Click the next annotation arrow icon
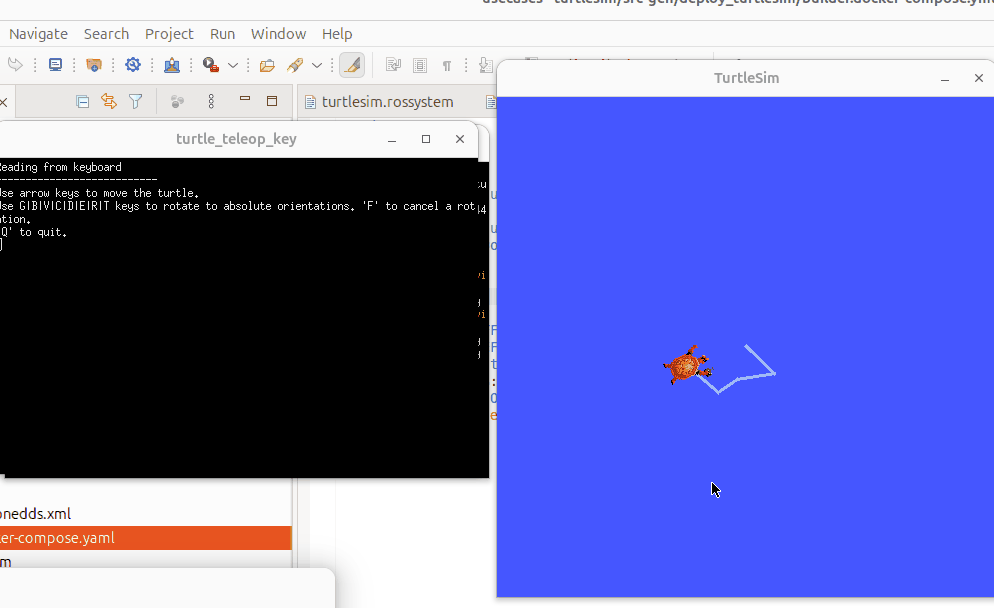The image size is (994, 608). click(485, 65)
